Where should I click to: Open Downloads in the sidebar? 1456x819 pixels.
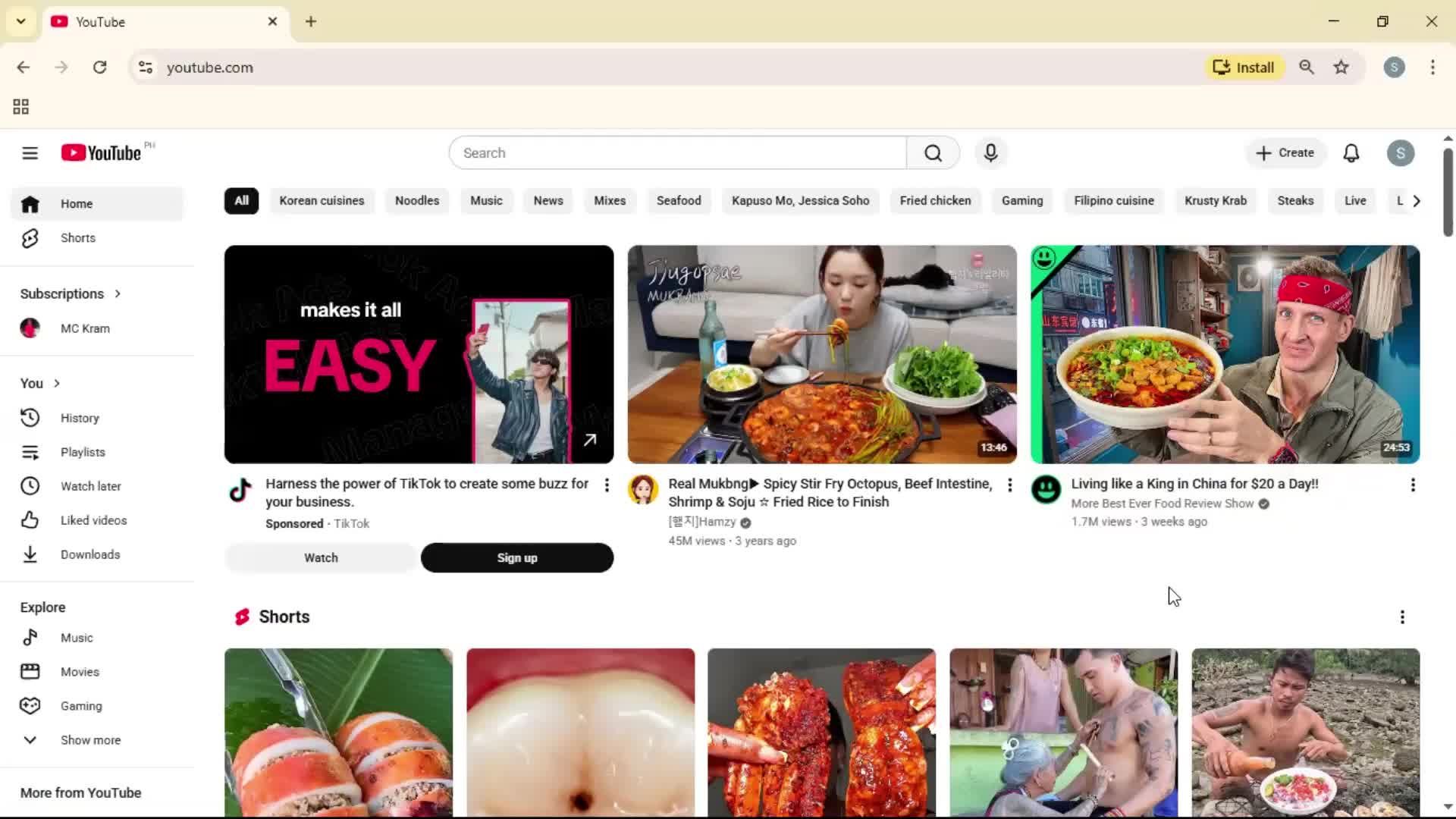click(89, 554)
